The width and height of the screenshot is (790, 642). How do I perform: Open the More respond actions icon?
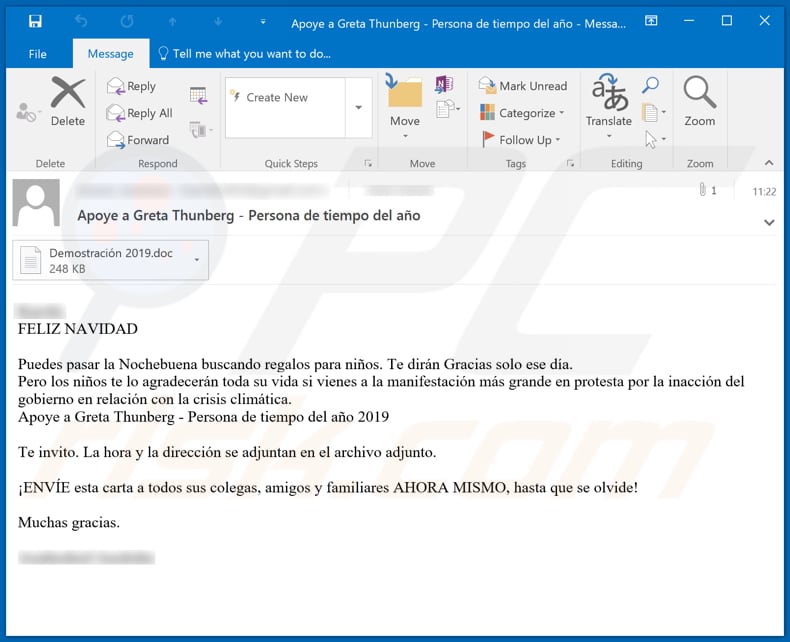point(201,130)
